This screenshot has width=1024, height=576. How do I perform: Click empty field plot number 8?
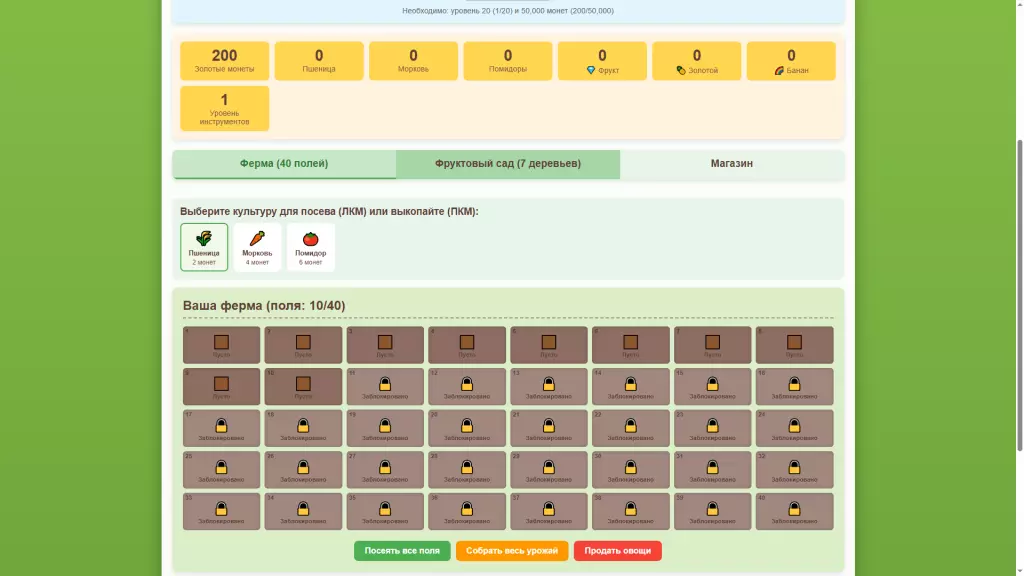point(794,345)
